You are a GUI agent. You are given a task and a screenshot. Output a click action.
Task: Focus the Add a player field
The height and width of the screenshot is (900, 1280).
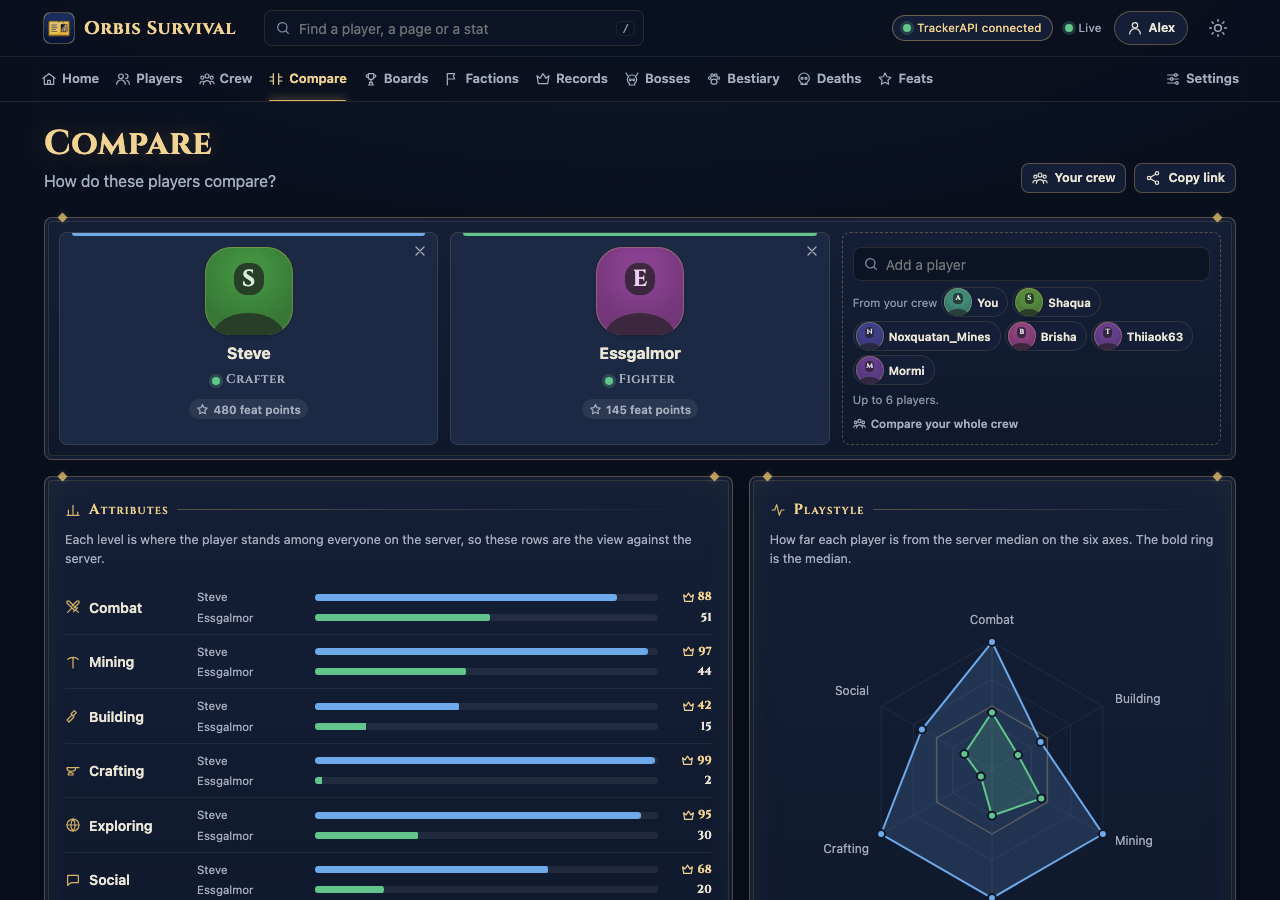tap(1031, 265)
